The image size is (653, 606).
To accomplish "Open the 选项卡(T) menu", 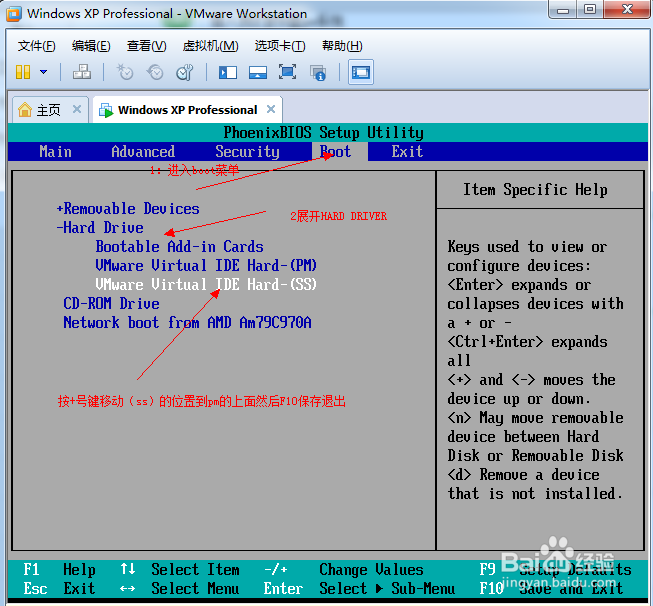I will tap(280, 46).
